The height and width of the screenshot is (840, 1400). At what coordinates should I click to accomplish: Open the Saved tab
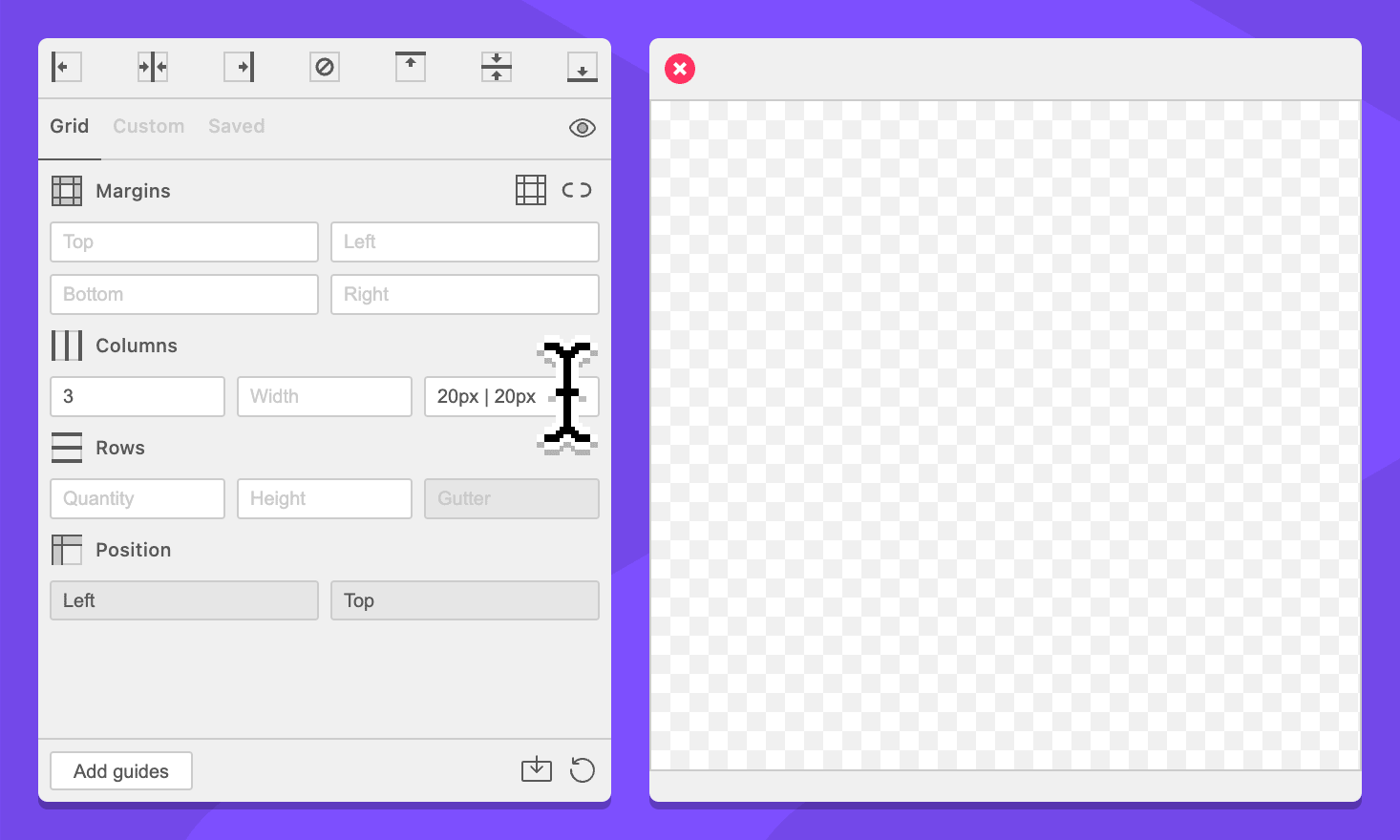point(236,126)
